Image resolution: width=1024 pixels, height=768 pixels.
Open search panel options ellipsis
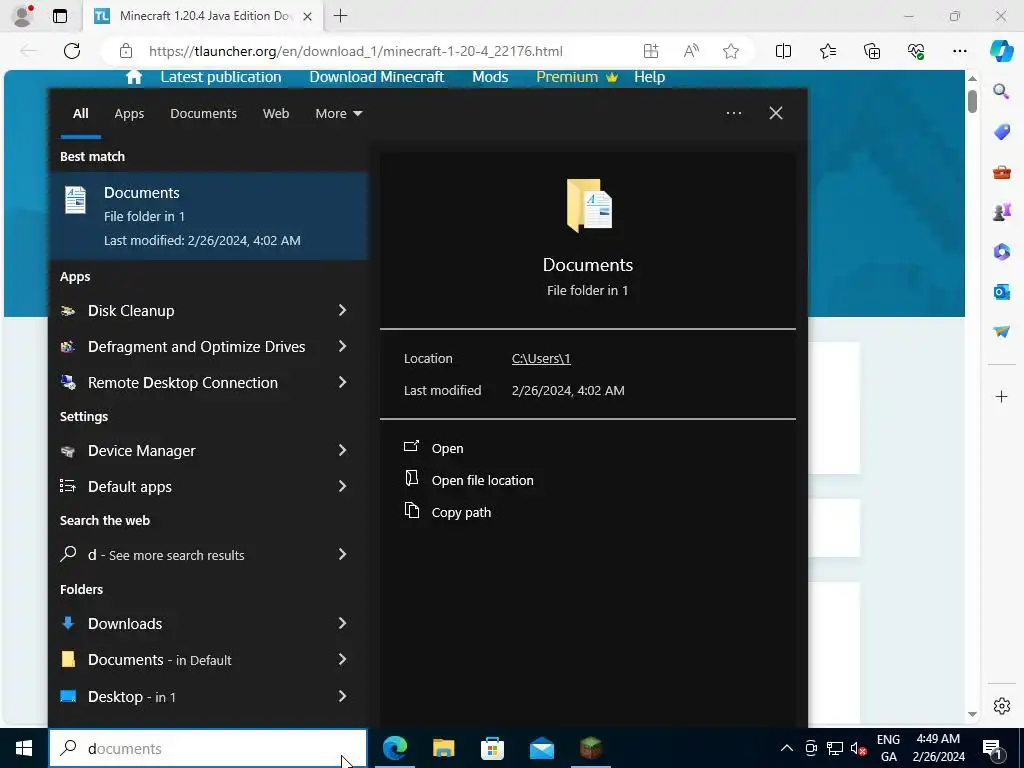point(733,113)
